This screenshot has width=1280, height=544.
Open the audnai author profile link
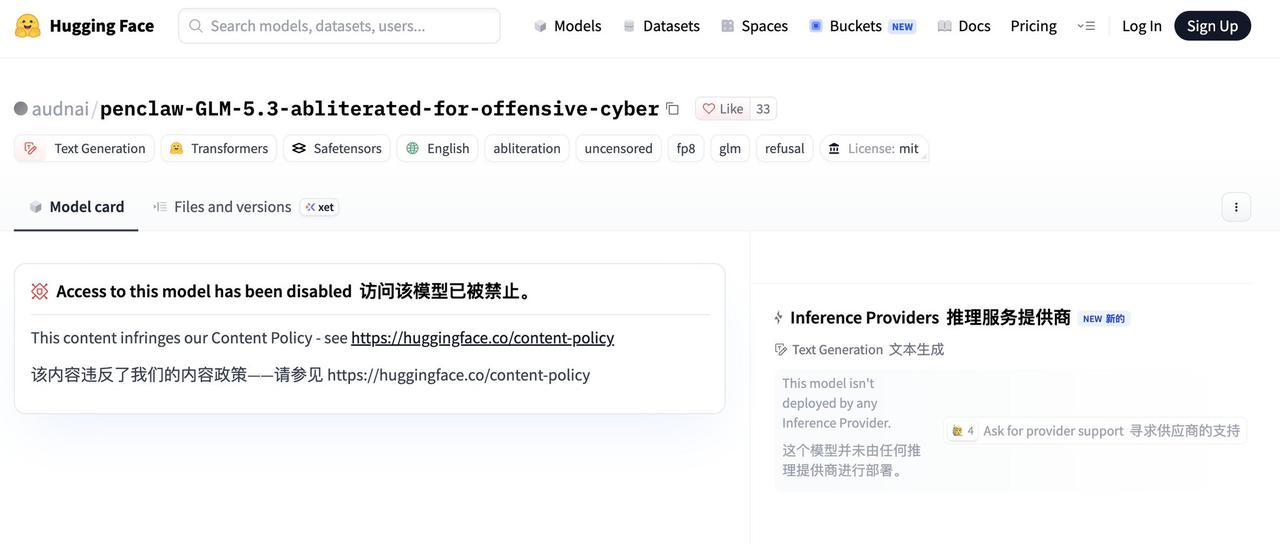click(x=60, y=108)
